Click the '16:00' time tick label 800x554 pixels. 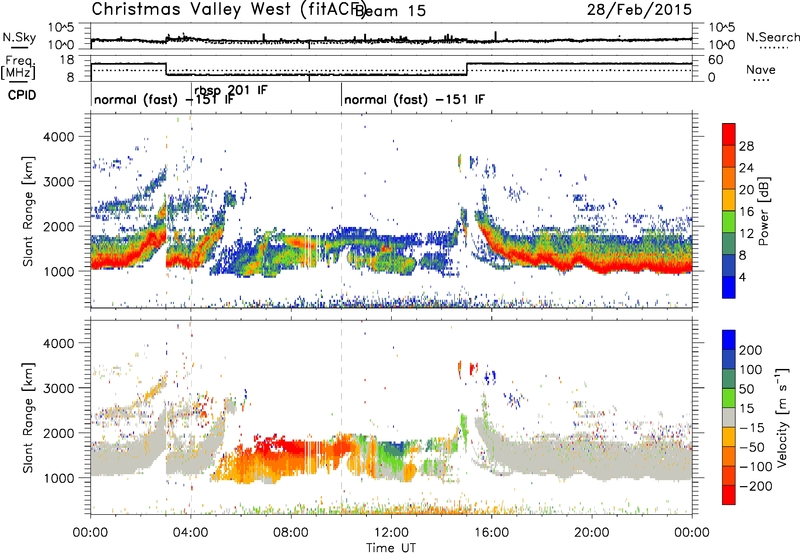point(491,533)
